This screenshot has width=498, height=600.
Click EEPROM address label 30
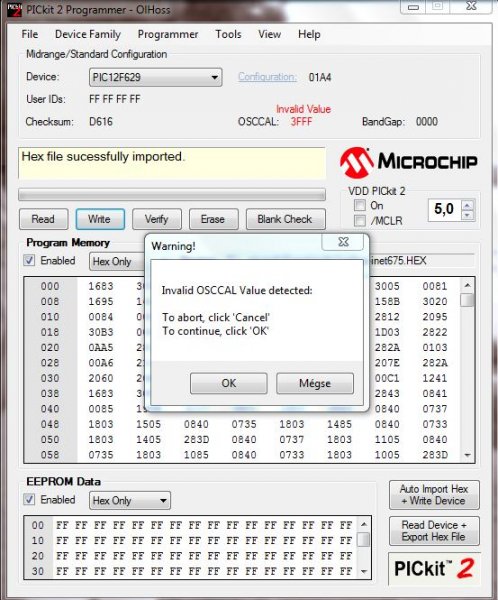(x=38, y=571)
